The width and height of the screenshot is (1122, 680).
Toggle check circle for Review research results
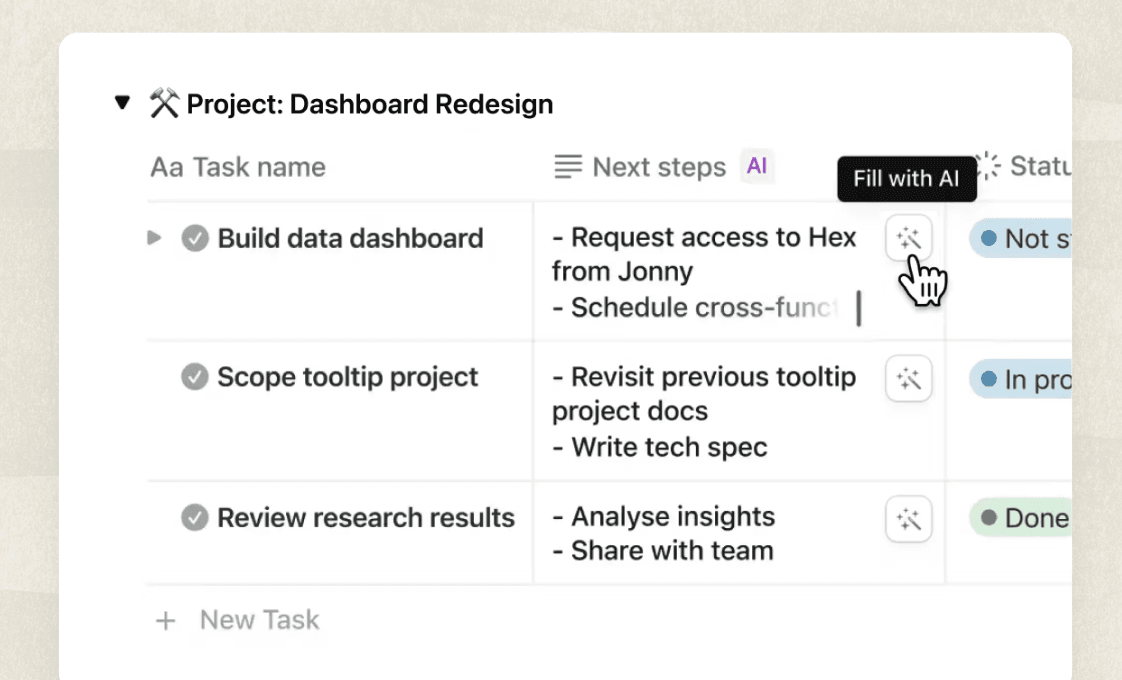click(x=195, y=518)
